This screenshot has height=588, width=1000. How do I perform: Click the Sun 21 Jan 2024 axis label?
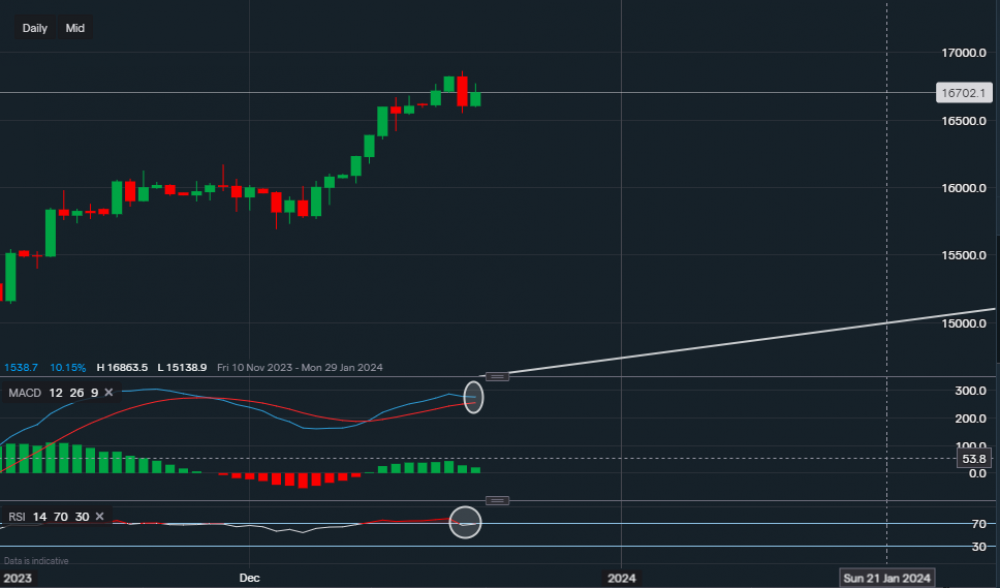(886, 578)
